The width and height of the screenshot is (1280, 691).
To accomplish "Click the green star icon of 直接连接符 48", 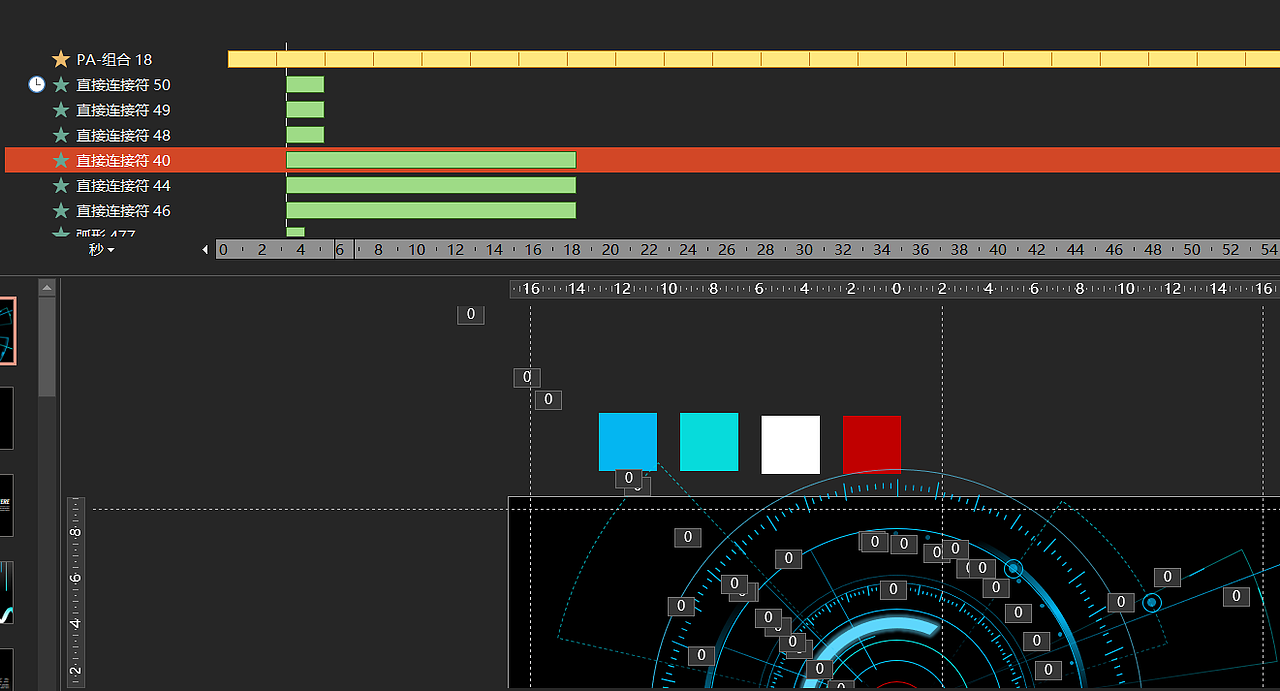I will [x=61, y=135].
